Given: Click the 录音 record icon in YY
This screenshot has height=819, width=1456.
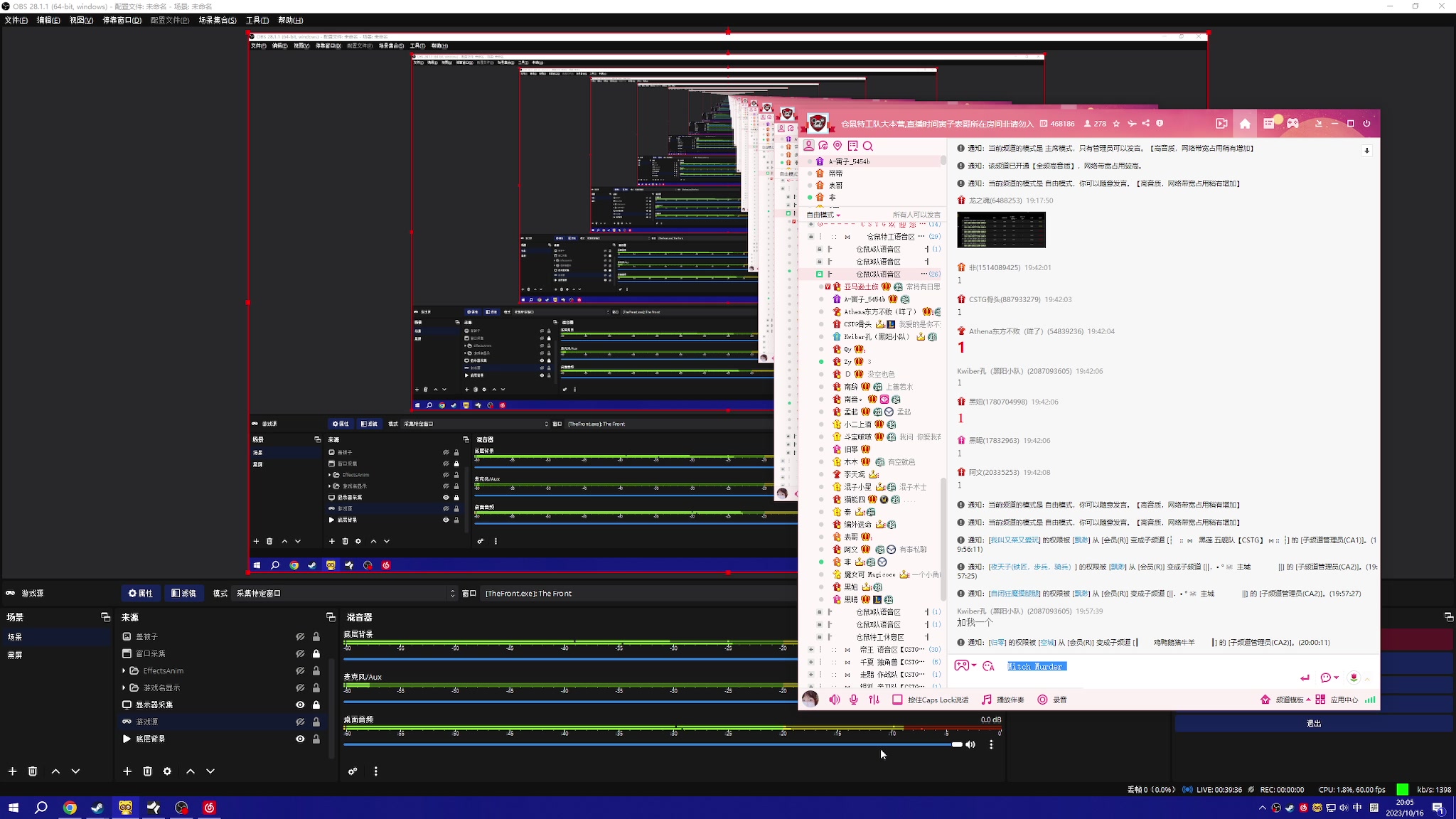Looking at the screenshot, I should (x=1042, y=700).
